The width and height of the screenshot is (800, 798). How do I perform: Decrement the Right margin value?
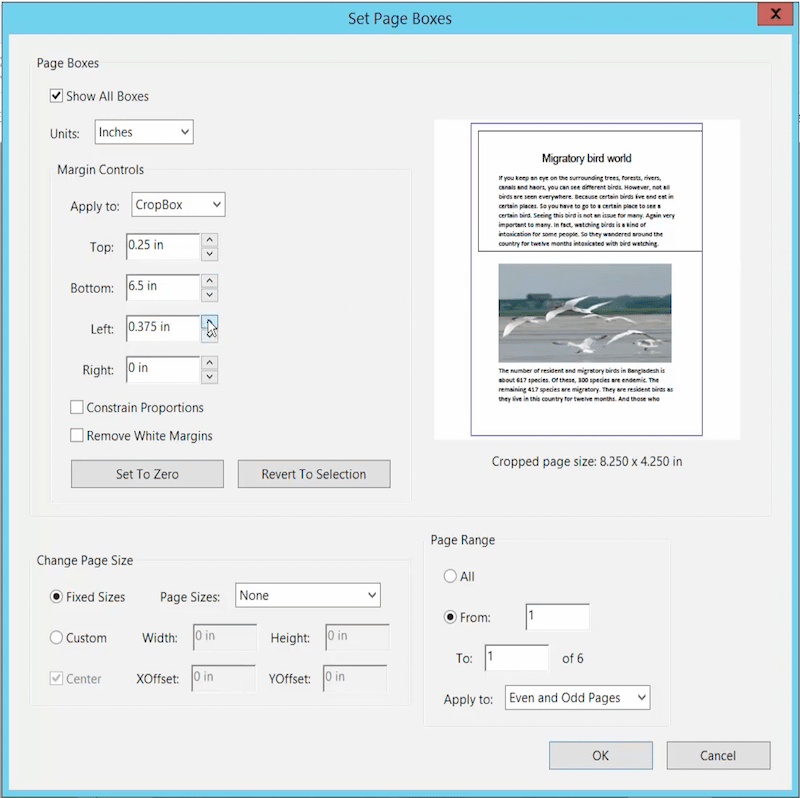(209, 375)
